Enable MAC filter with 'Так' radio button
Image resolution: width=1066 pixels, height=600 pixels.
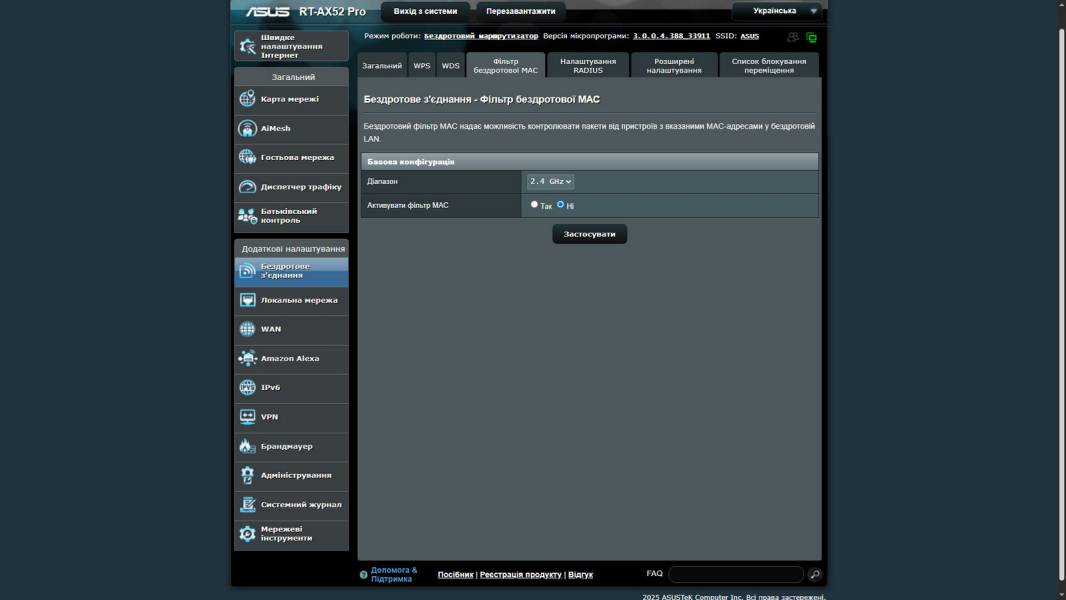[534, 204]
